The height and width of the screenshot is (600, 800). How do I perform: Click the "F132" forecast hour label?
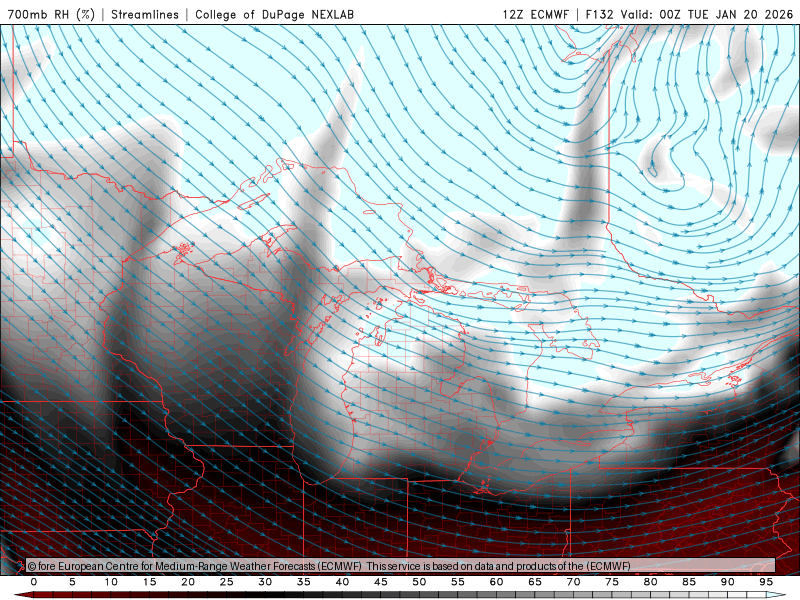coord(599,14)
